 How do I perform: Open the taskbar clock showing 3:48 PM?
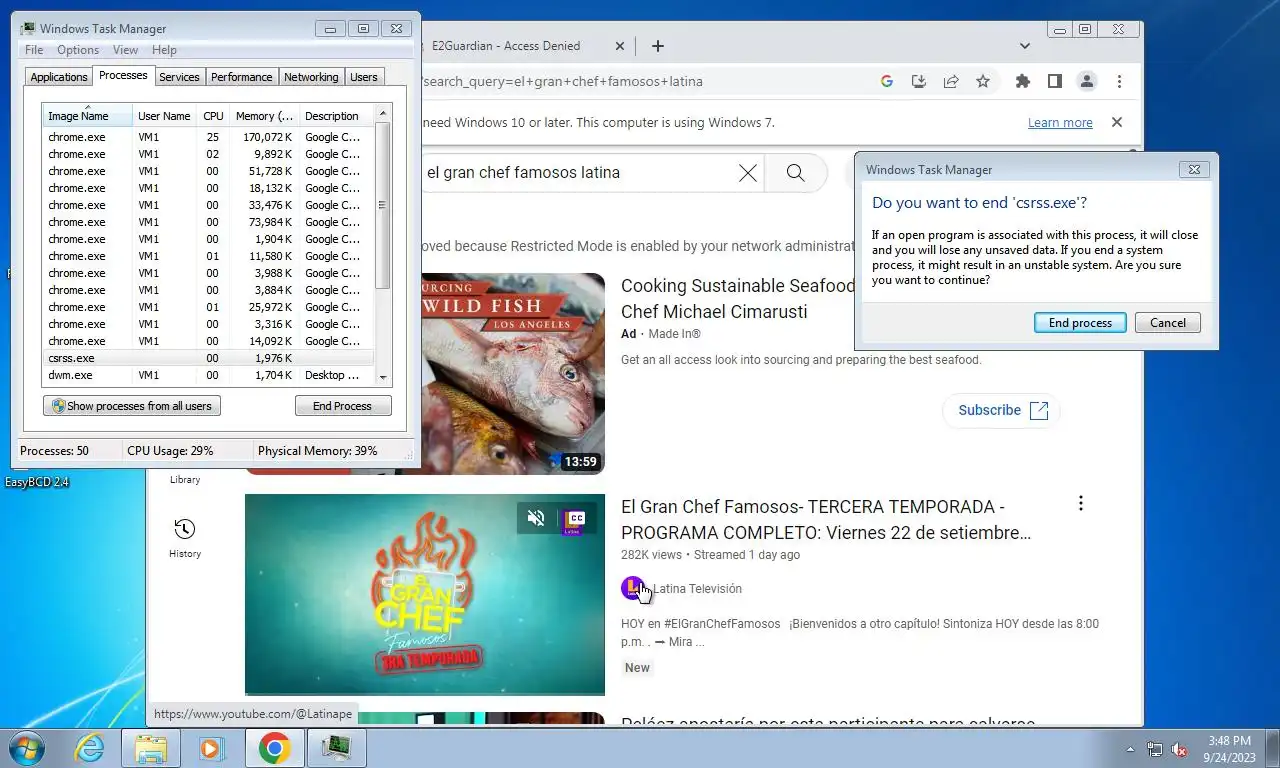(x=1229, y=749)
